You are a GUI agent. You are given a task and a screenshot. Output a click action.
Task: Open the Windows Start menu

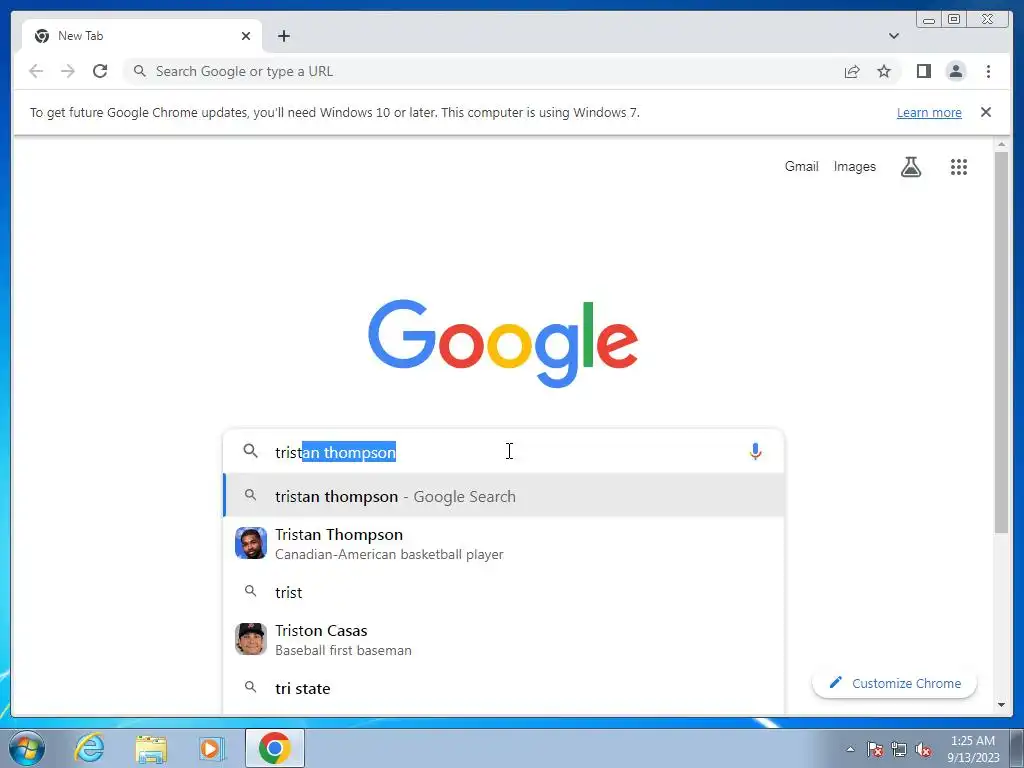click(27, 748)
